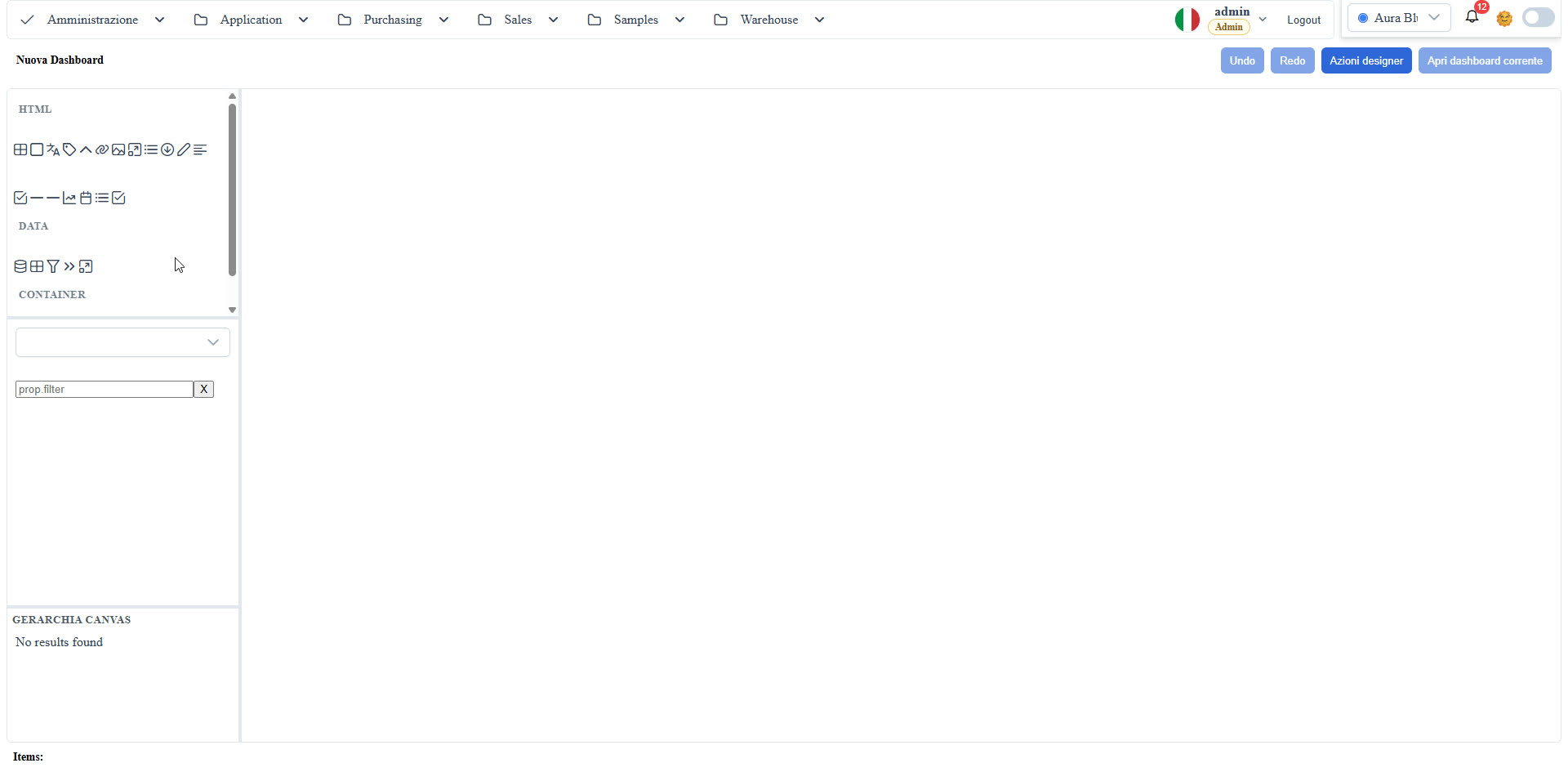1568x772 pixels.
Task: Choose the funnel filter icon in DATA
Action: (x=53, y=266)
